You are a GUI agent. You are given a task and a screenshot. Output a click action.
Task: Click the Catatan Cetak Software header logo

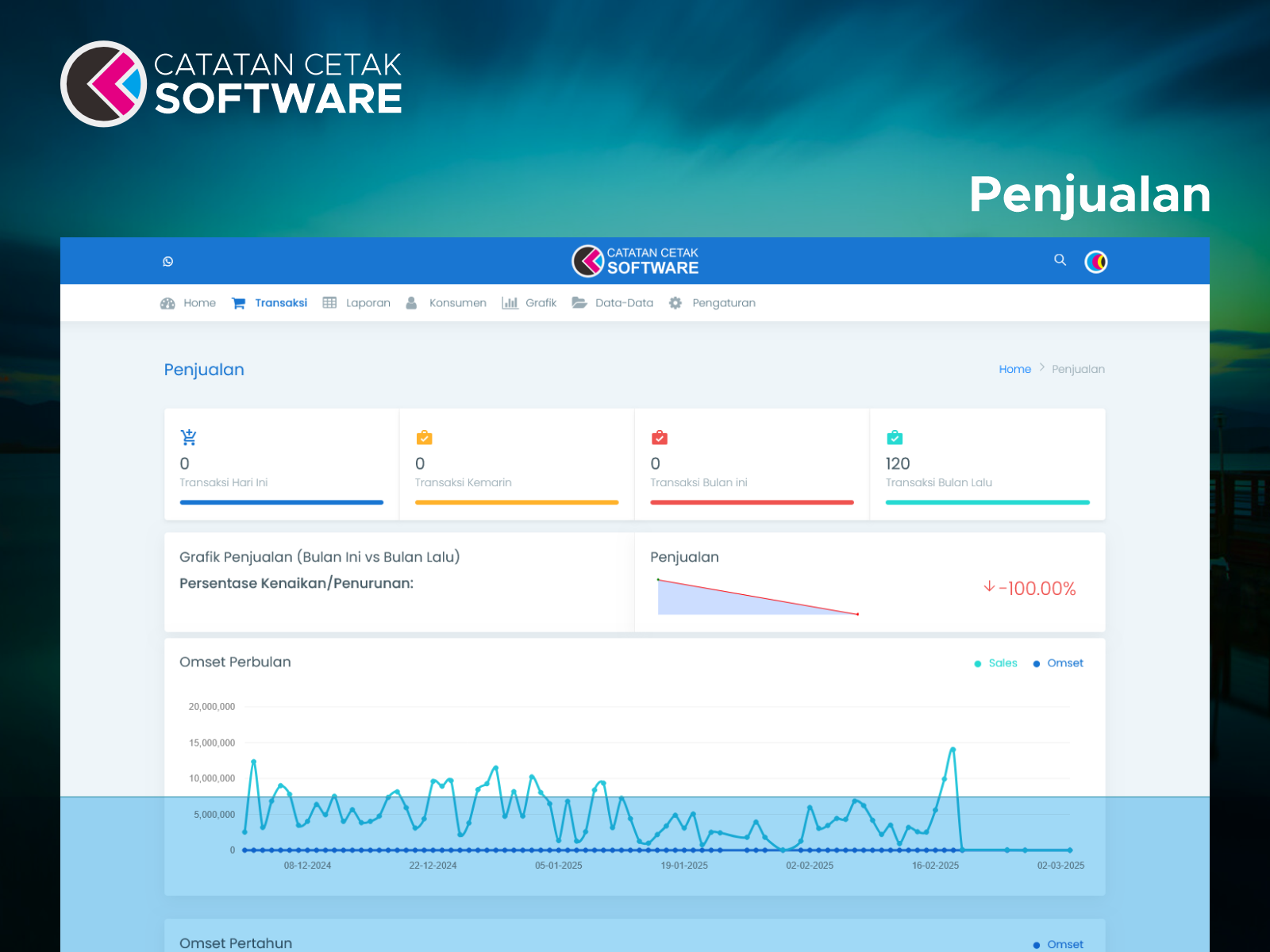click(x=635, y=261)
